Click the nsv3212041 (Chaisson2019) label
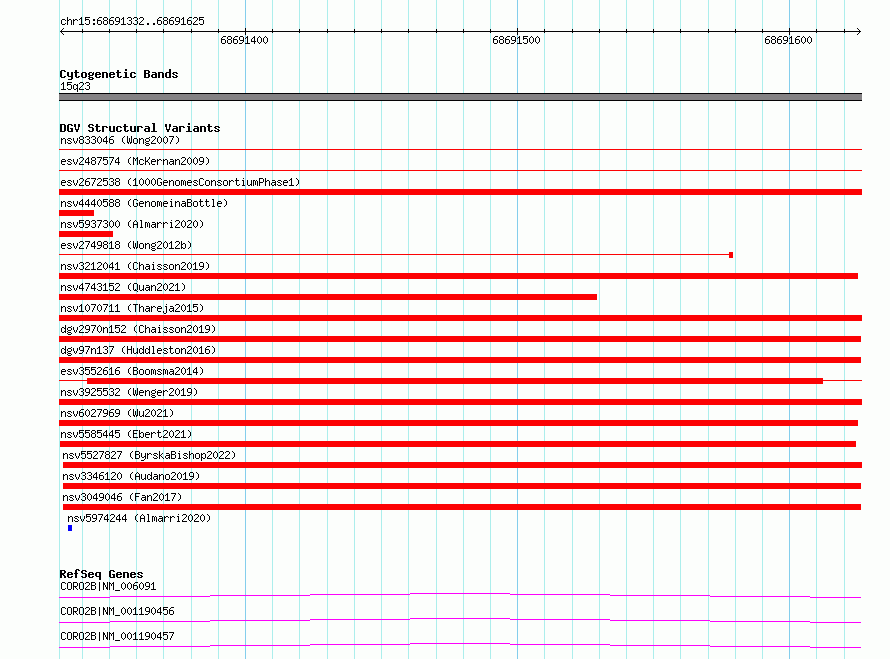 (135, 266)
